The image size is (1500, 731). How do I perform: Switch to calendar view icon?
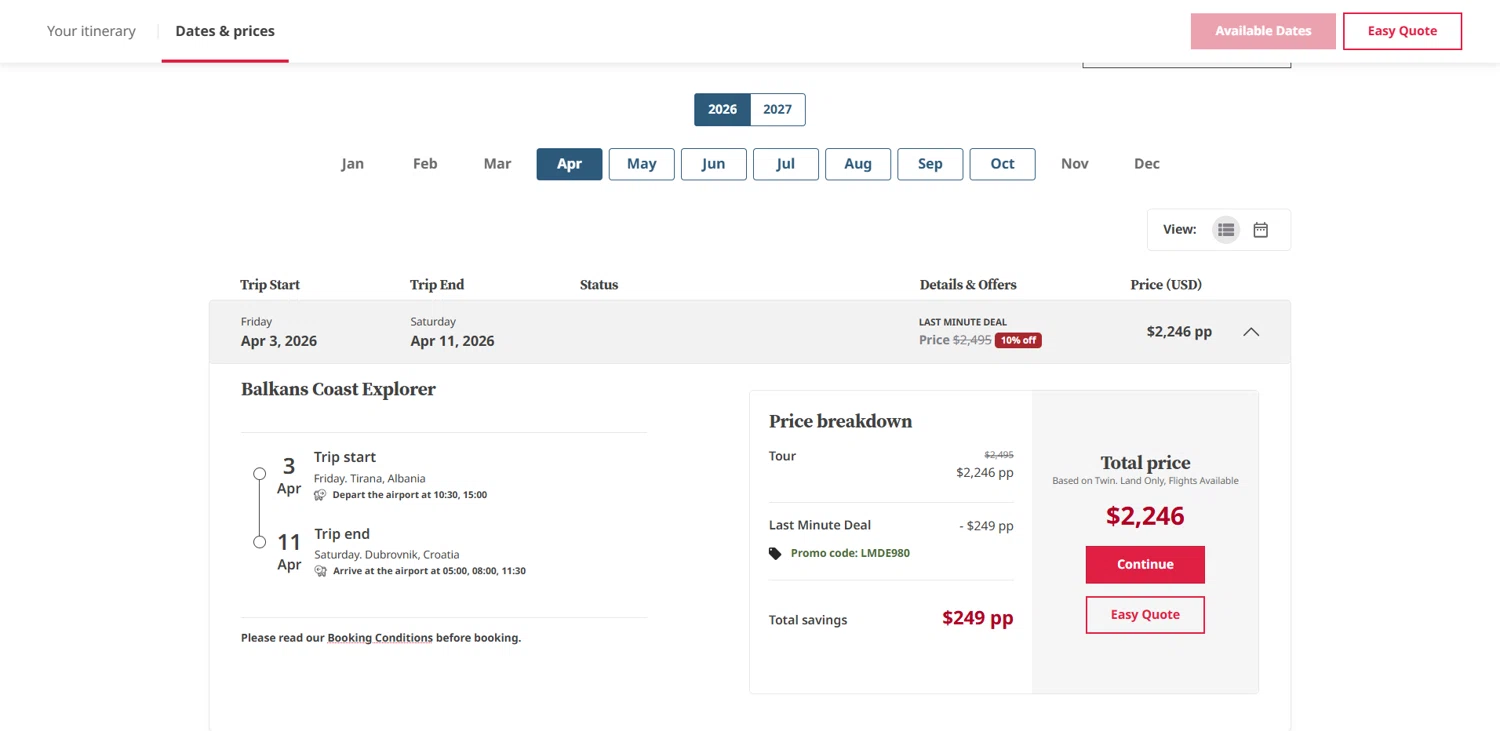pos(1261,230)
